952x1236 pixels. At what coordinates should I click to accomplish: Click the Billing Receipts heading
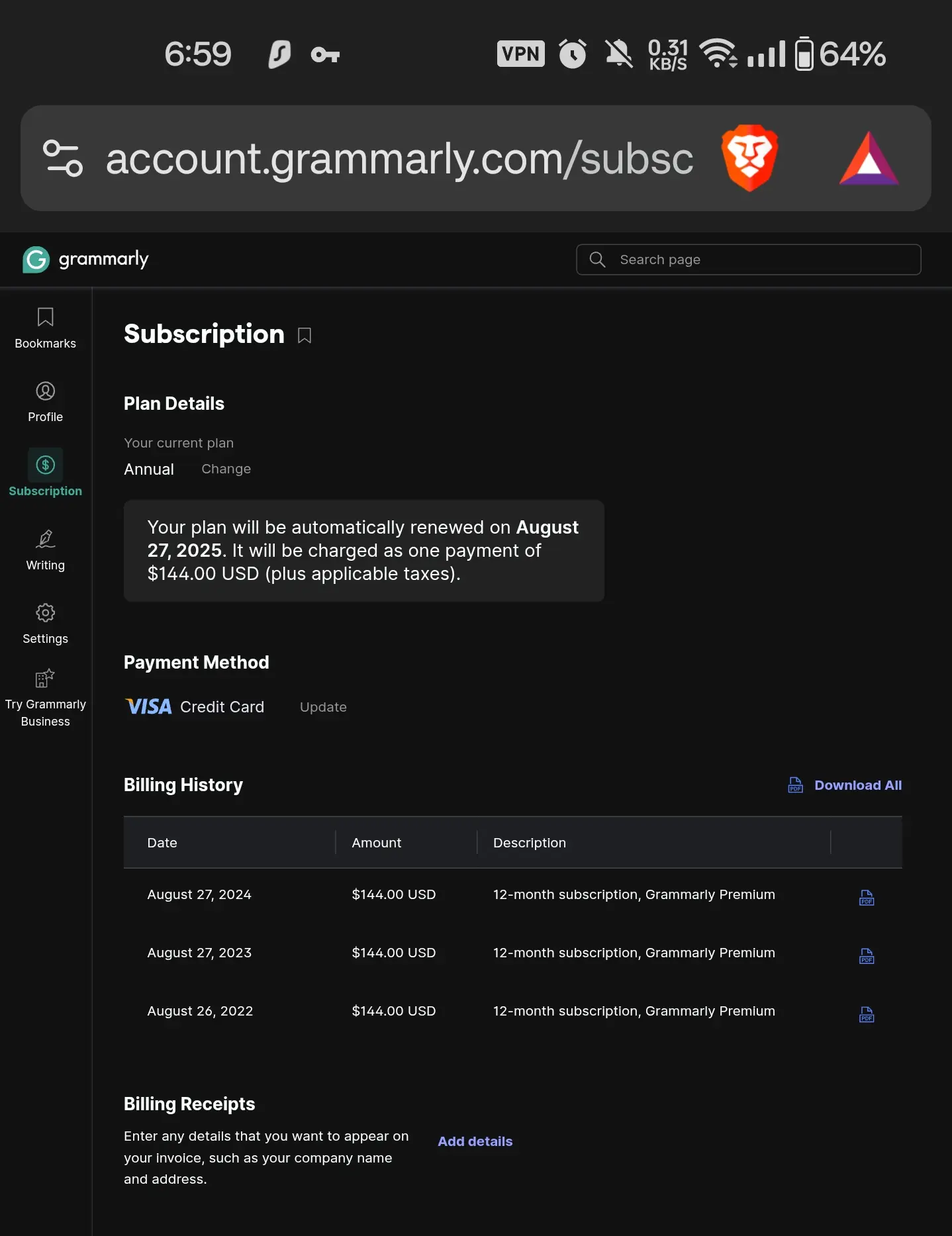tap(189, 1104)
